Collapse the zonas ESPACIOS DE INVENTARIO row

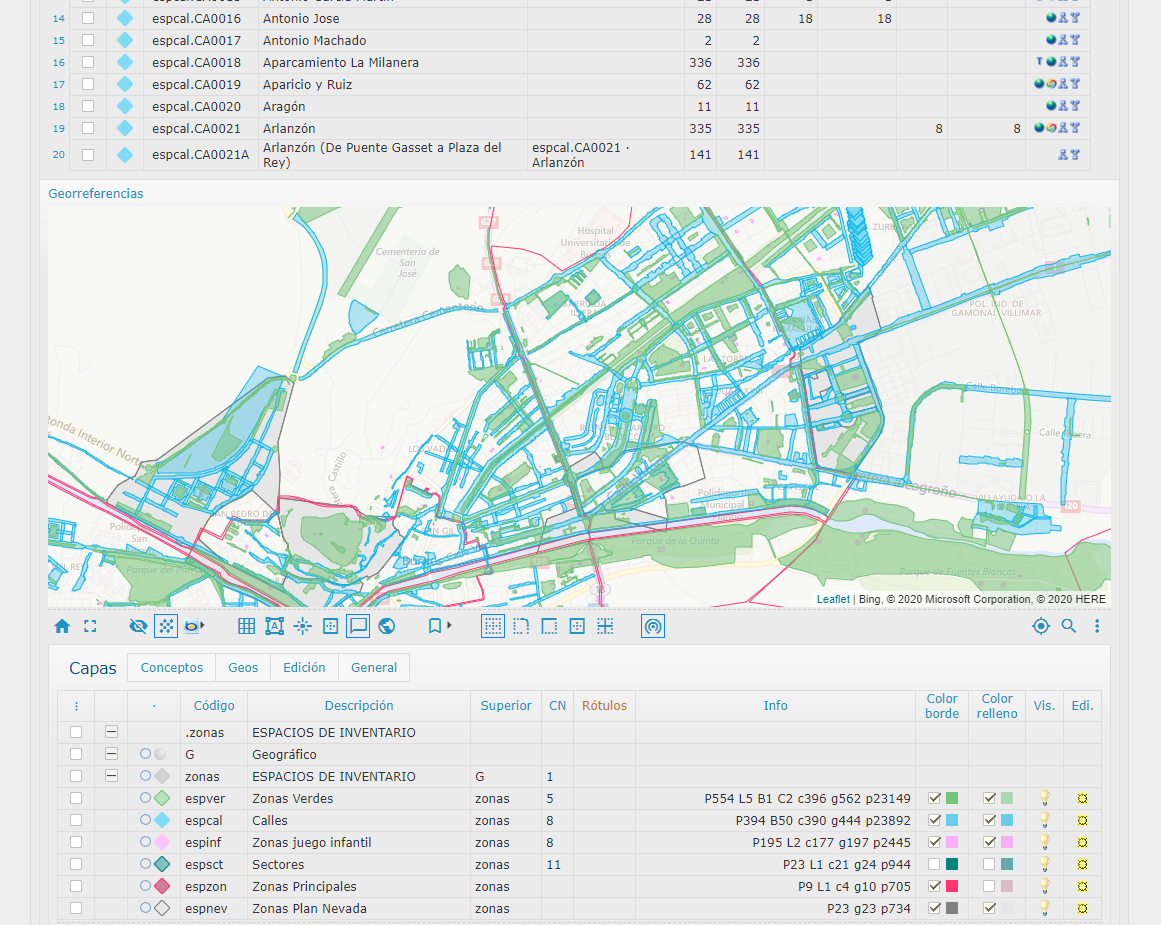[111, 776]
